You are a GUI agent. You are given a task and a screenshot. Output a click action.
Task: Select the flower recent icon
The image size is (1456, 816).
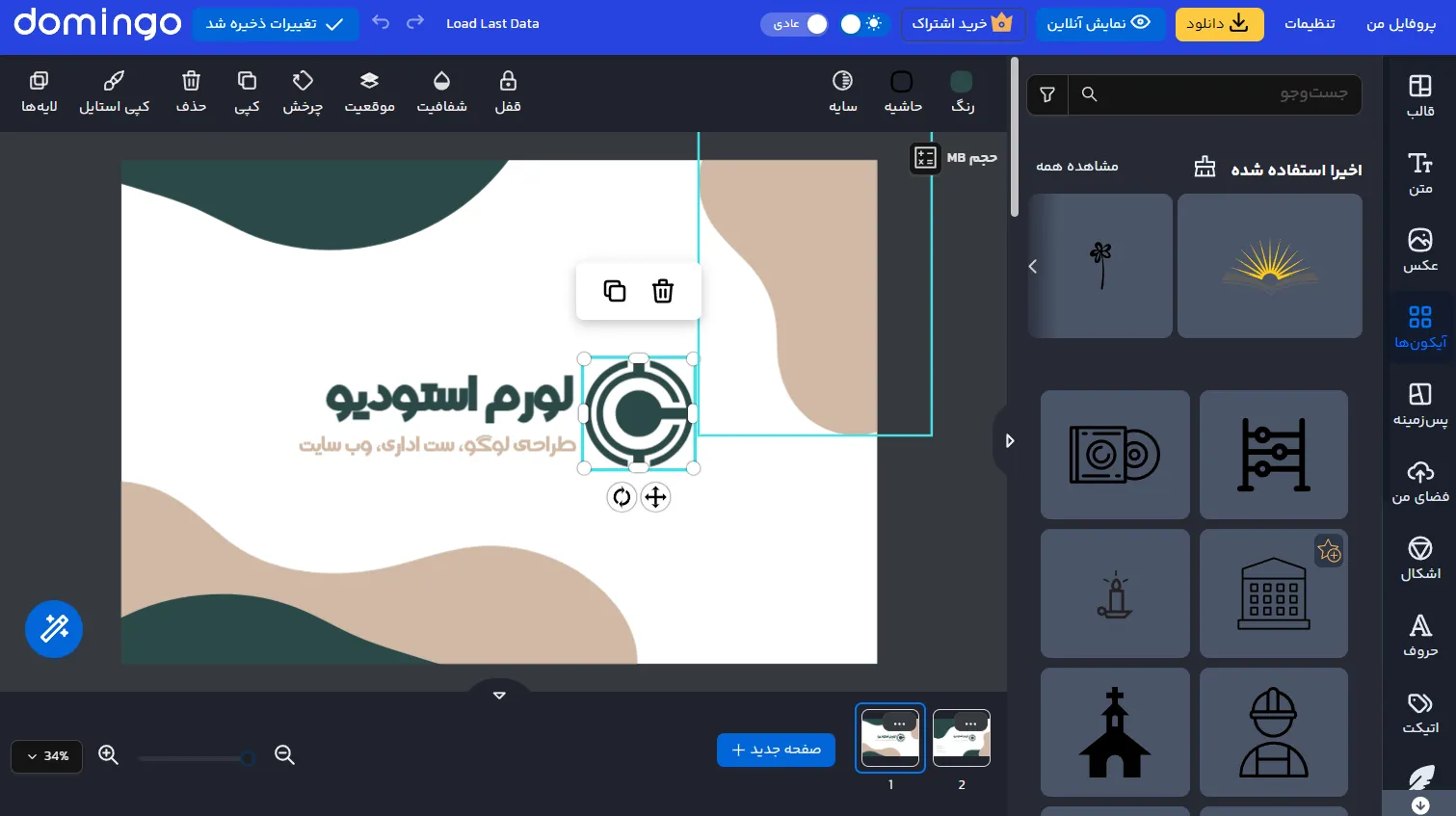1100,265
